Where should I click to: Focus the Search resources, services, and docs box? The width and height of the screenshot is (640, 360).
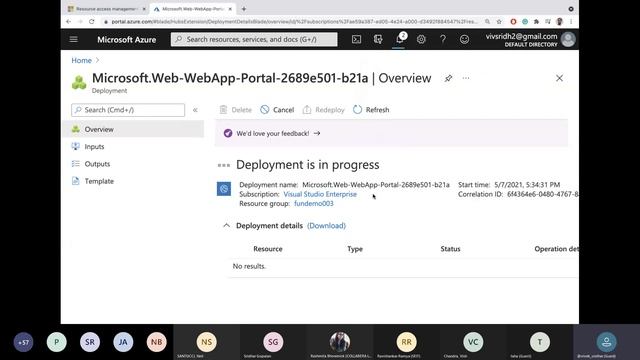[254, 39]
